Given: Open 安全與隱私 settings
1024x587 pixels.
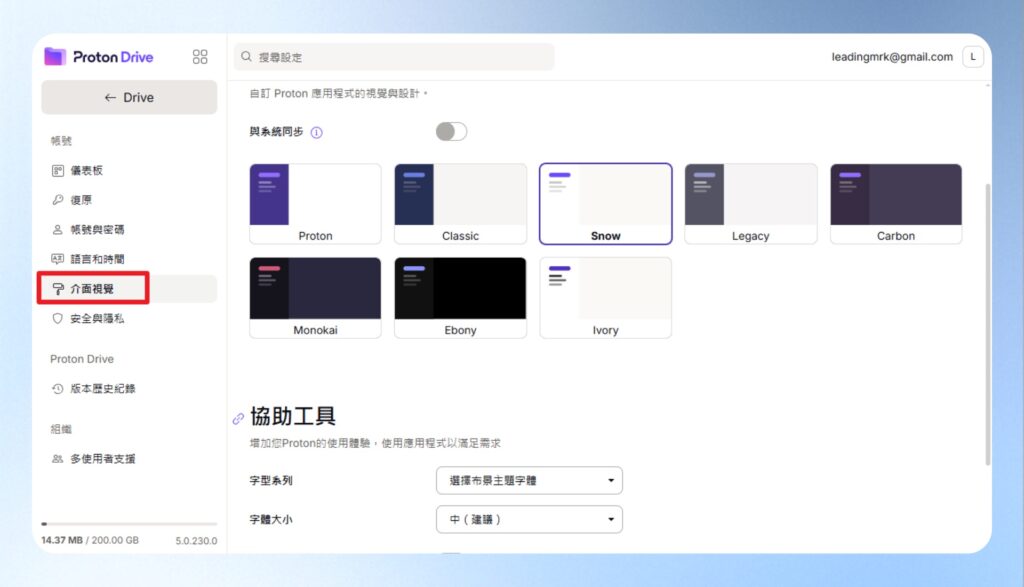Looking at the screenshot, I should click(x=129, y=318).
